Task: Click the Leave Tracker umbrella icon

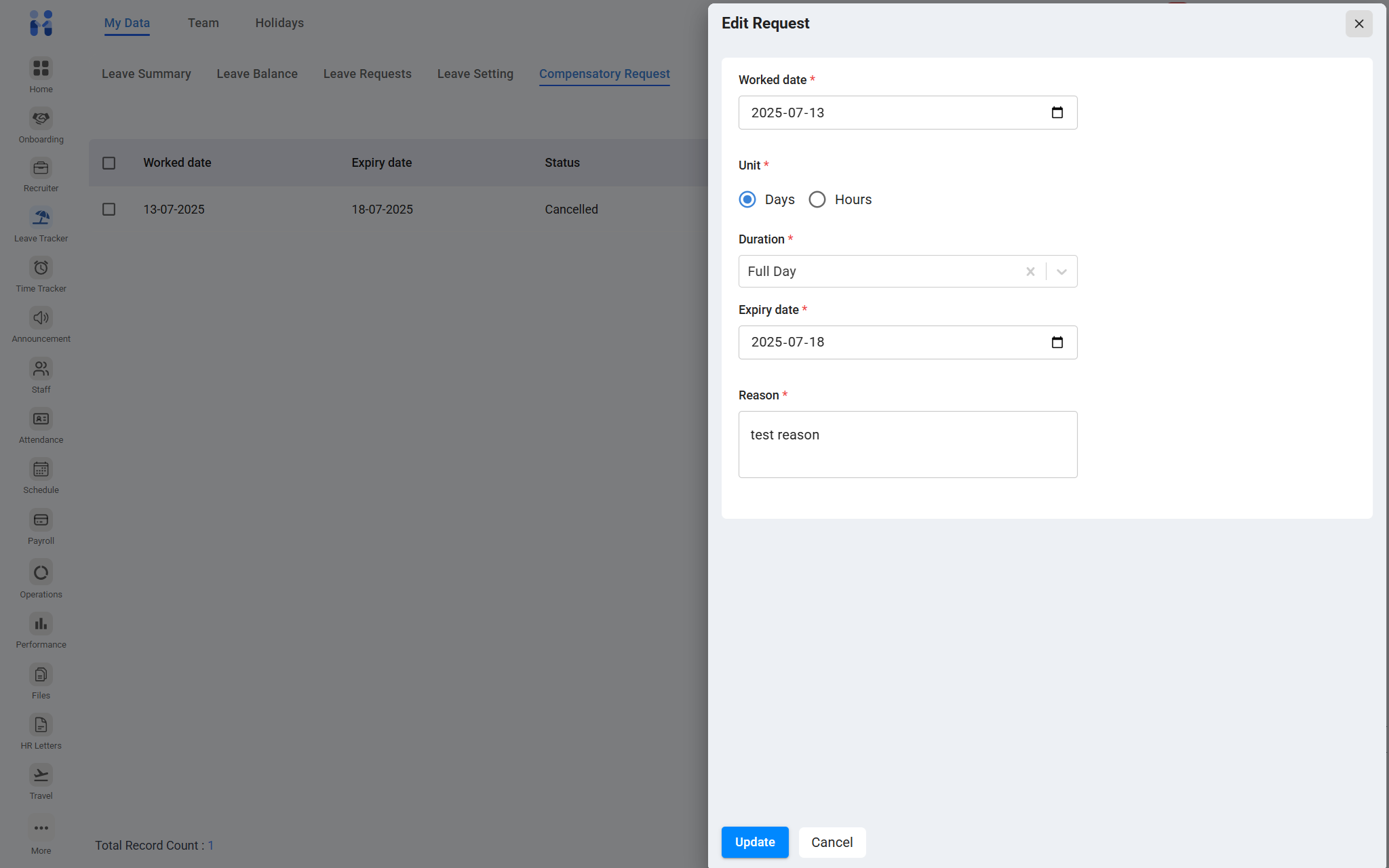Action: pyautogui.click(x=41, y=218)
